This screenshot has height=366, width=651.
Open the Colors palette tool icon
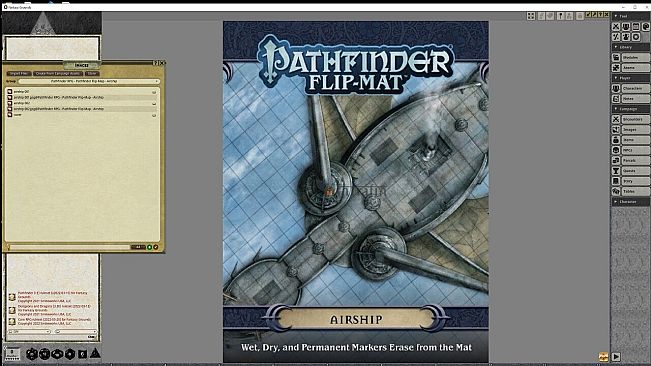coord(646,27)
